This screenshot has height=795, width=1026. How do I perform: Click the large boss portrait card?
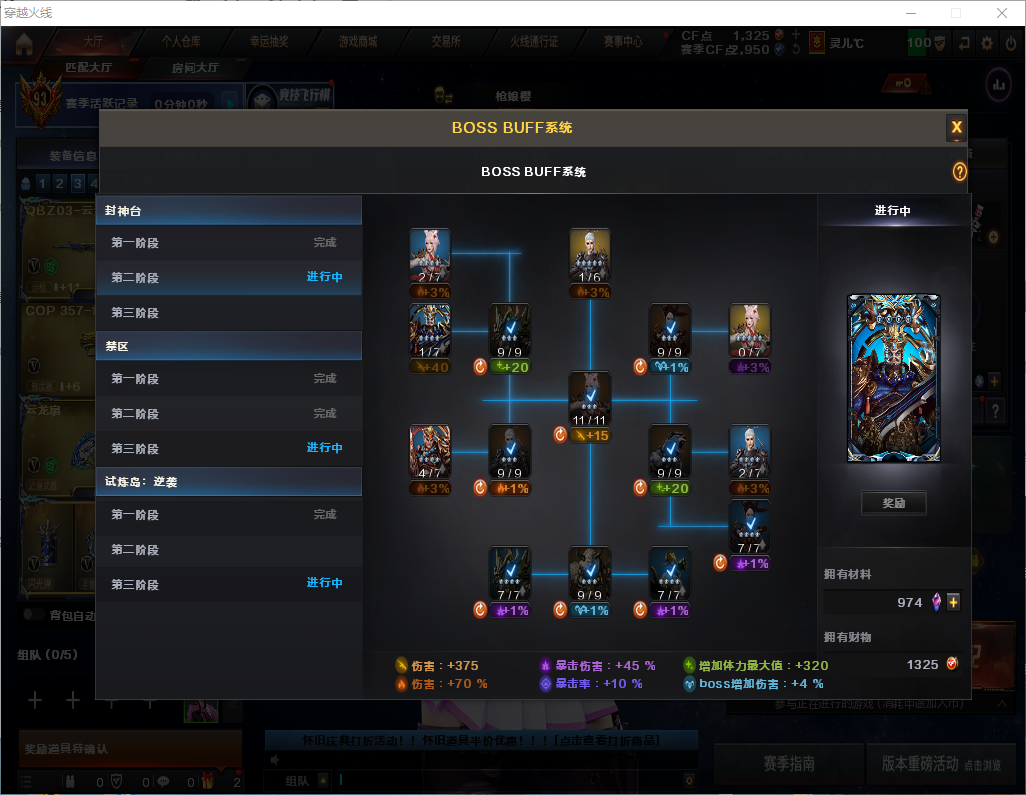[893, 378]
